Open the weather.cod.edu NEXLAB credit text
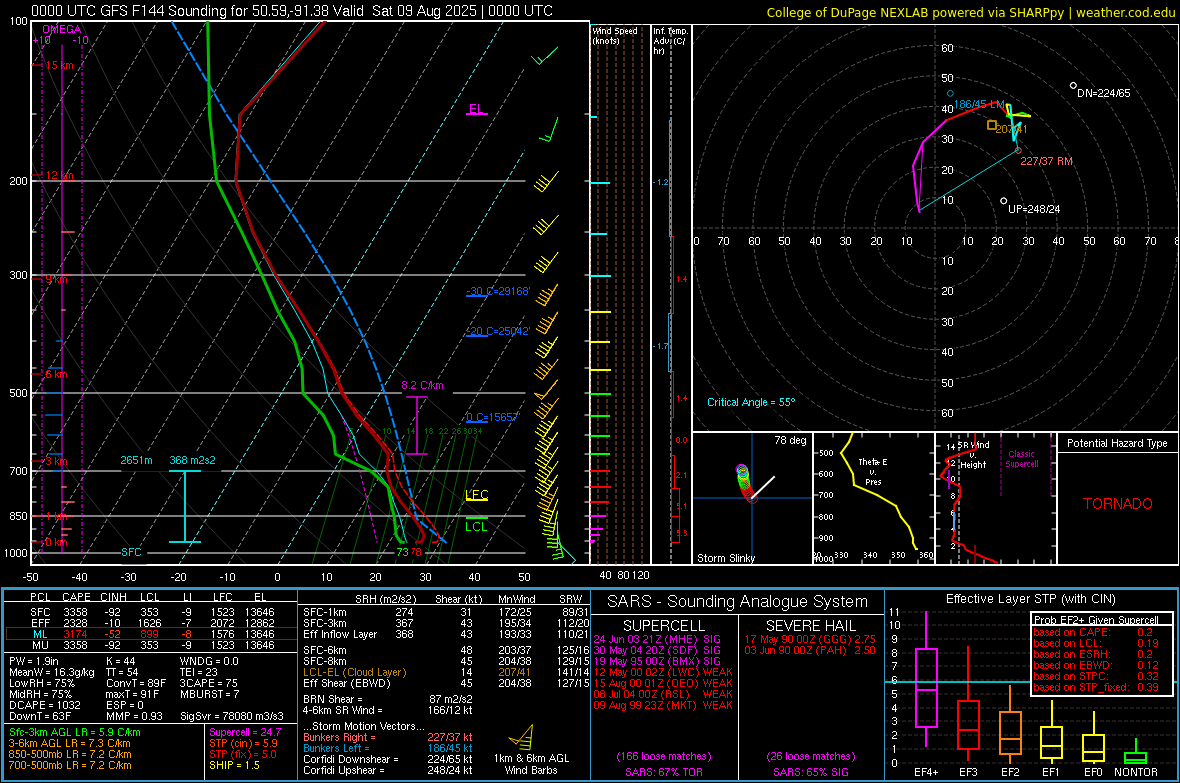 (x=971, y=13)
